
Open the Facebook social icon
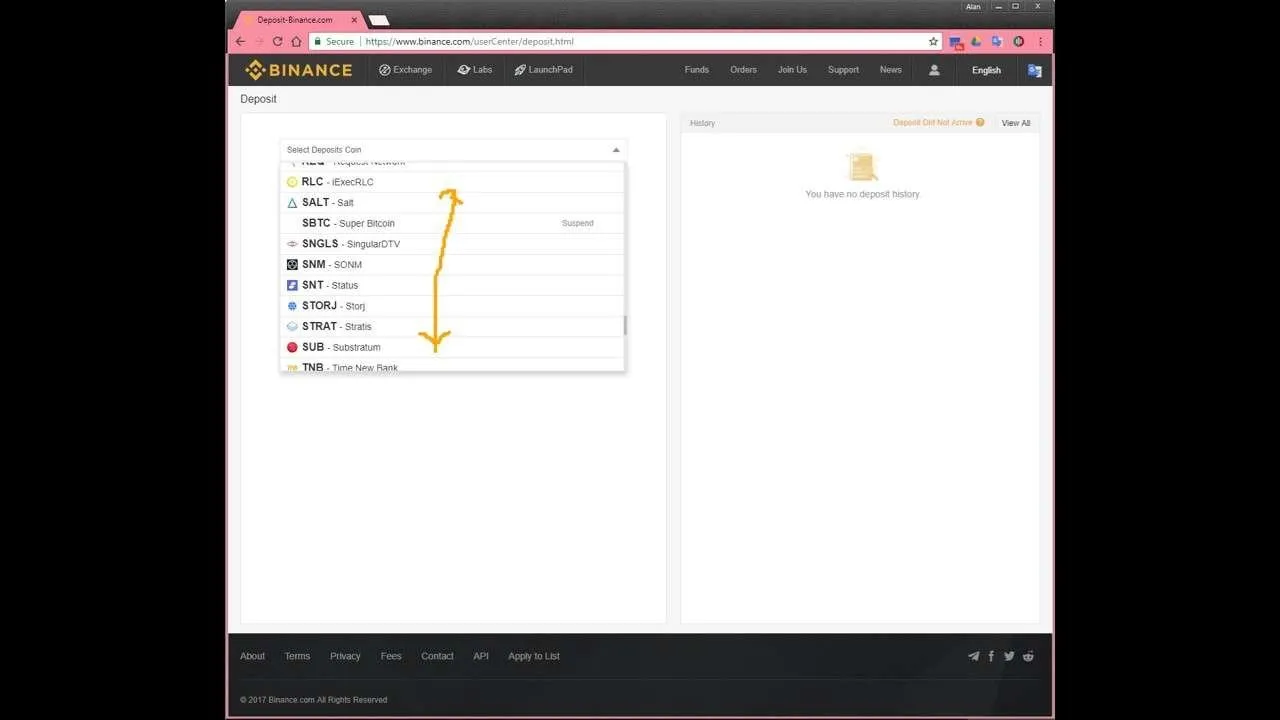tap(991, 656)
